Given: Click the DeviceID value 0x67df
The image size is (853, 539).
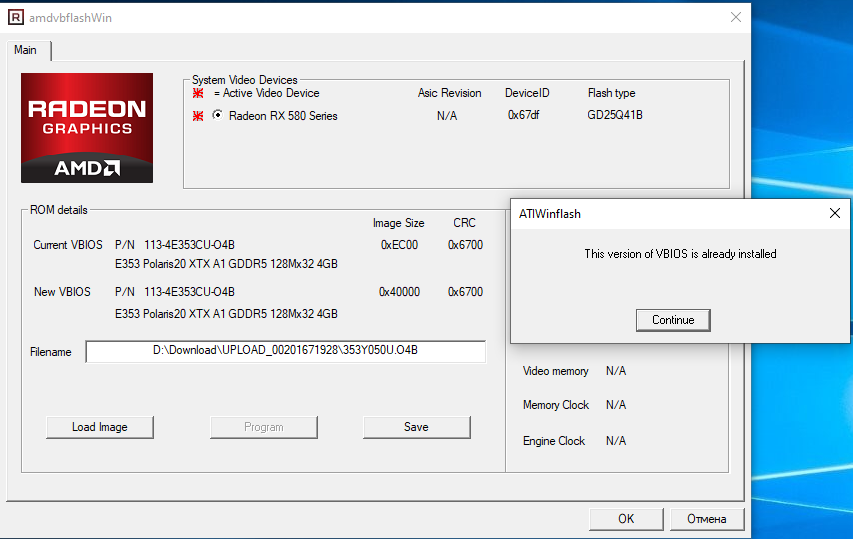Looking at the screenshot, I should coord(523,115).
